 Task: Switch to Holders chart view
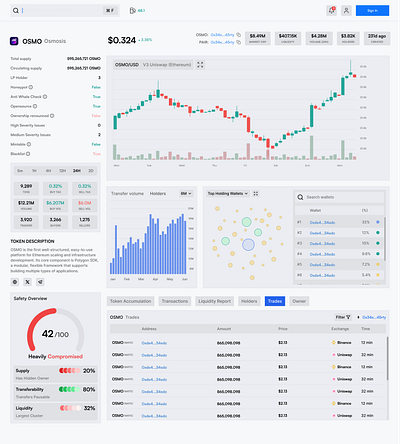(x=158, y=194)
